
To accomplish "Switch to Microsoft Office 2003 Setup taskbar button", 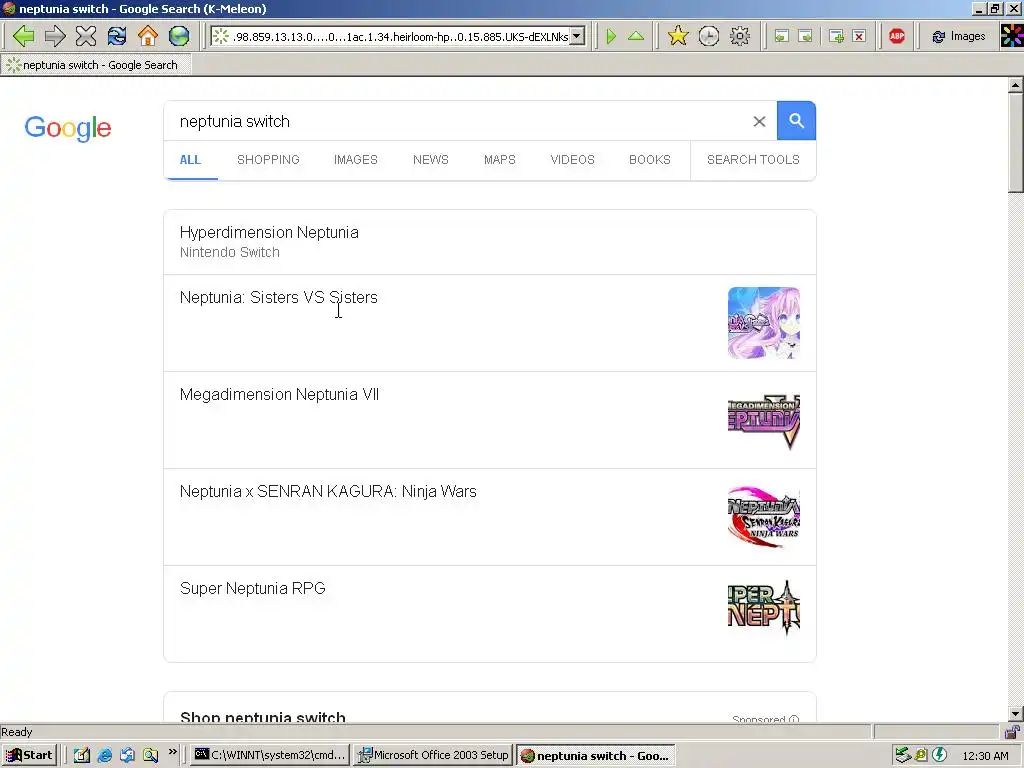I will pos(432,755).
